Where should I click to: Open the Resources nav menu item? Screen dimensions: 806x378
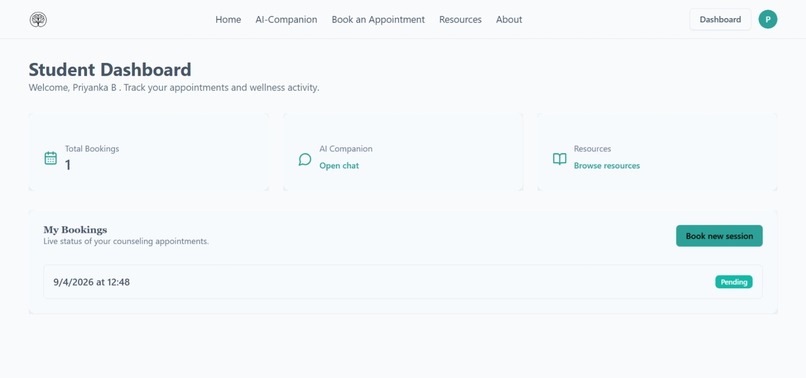[x=460, y=20]
